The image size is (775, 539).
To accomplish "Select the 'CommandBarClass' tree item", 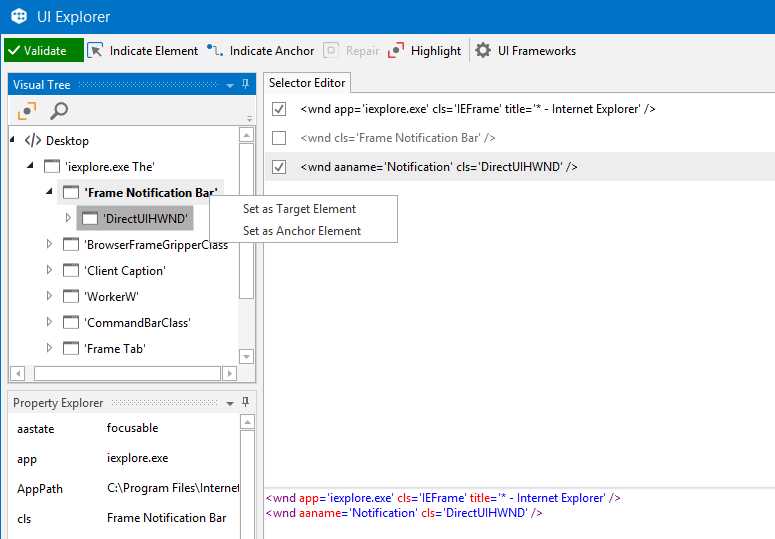I will 137,323.
